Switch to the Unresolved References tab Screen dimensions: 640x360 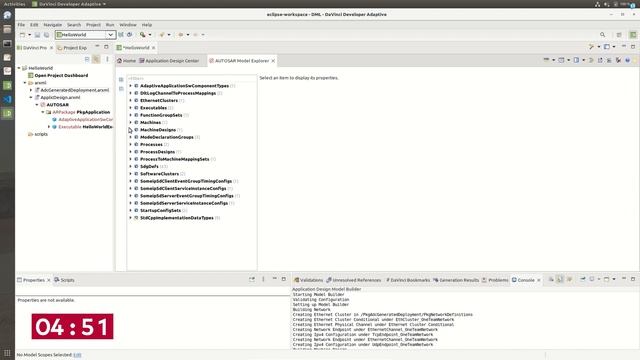[x=353, y=280]
